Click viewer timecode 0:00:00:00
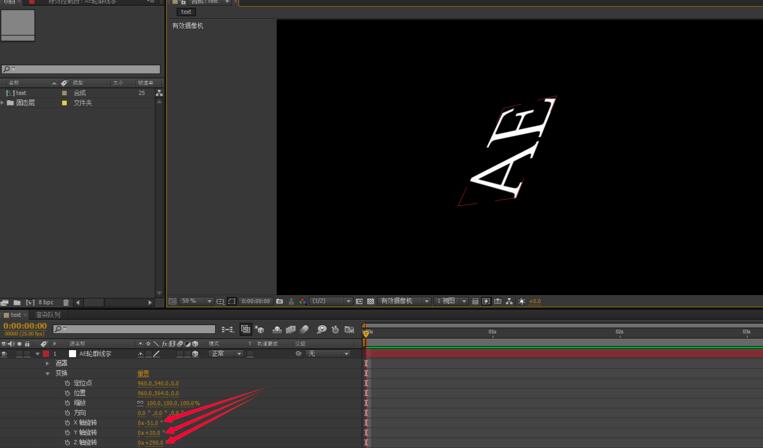This screenshot has width=763, height=448. coord(256,301)
